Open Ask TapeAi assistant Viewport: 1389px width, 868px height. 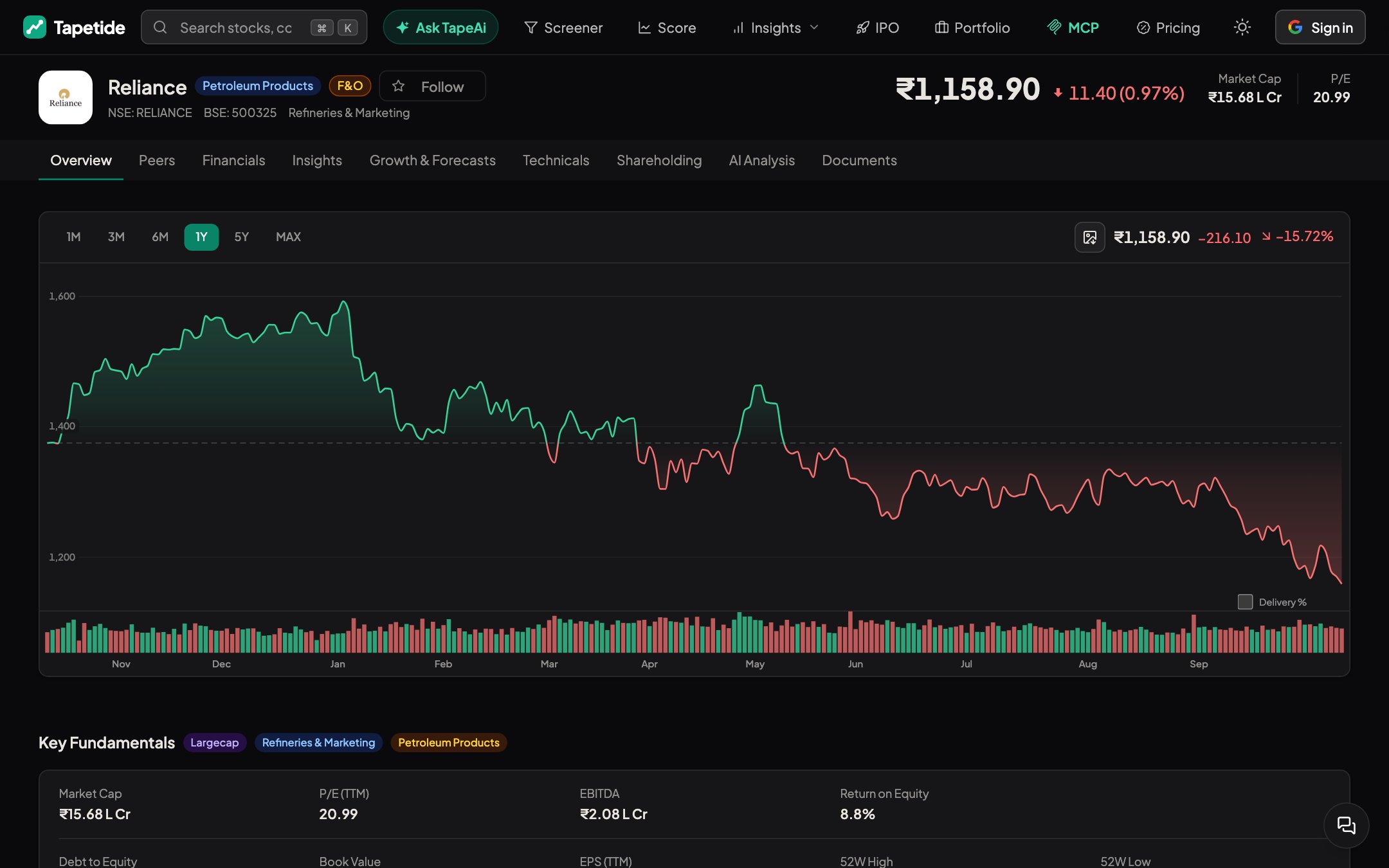pos(440,27)
